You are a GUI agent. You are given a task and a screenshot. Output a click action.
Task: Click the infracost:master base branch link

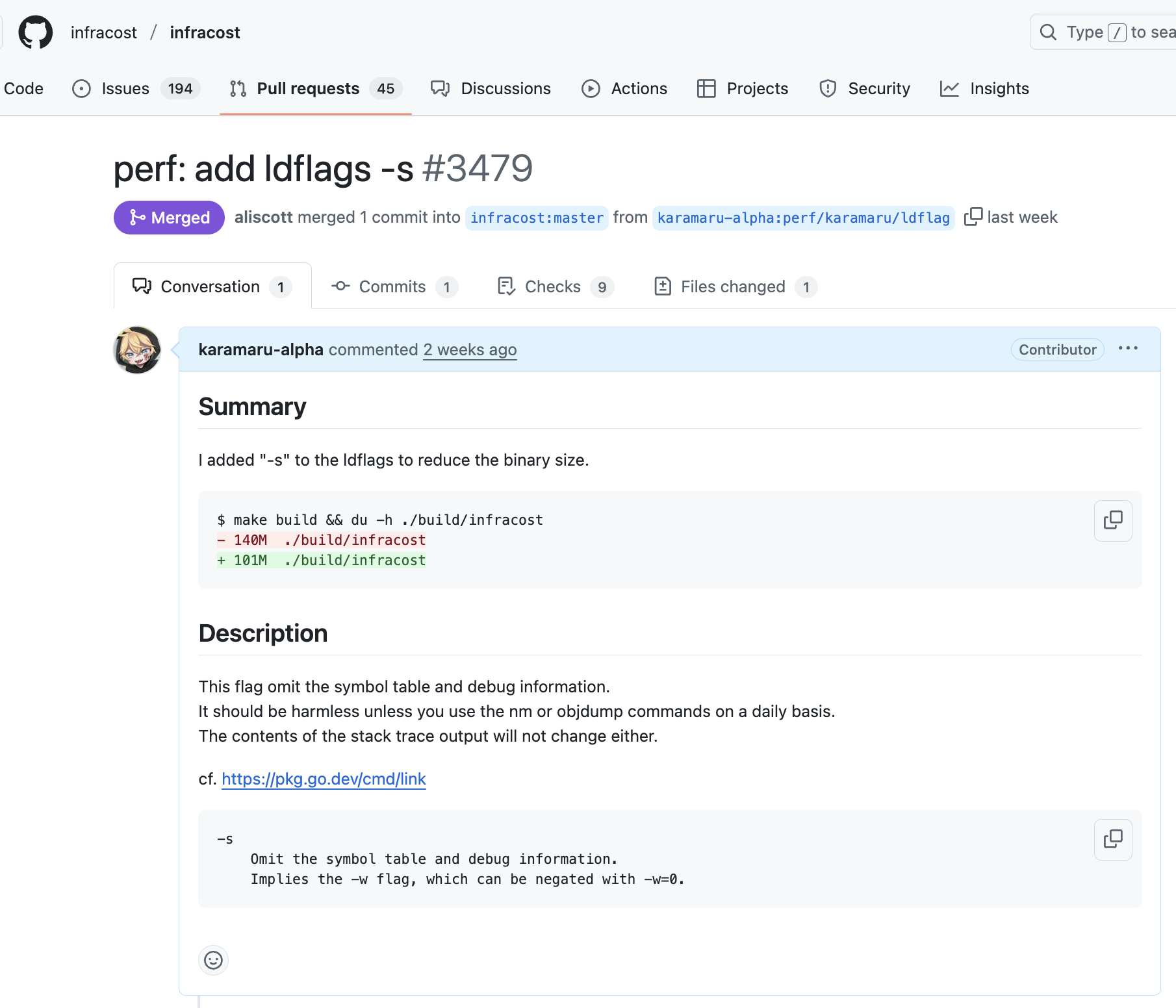[x=537, y=218]
